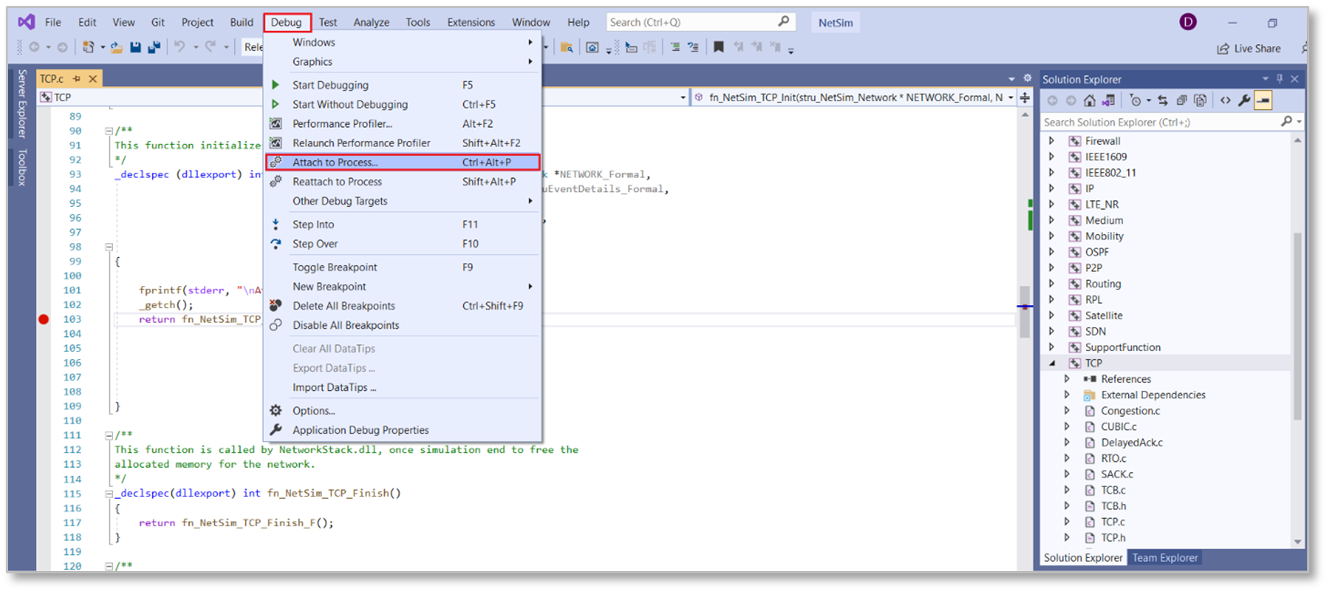The height and width of the screenshot is (592, 1328).
Task: Click the user account avatar D
Action: [x=1187, y=22]
